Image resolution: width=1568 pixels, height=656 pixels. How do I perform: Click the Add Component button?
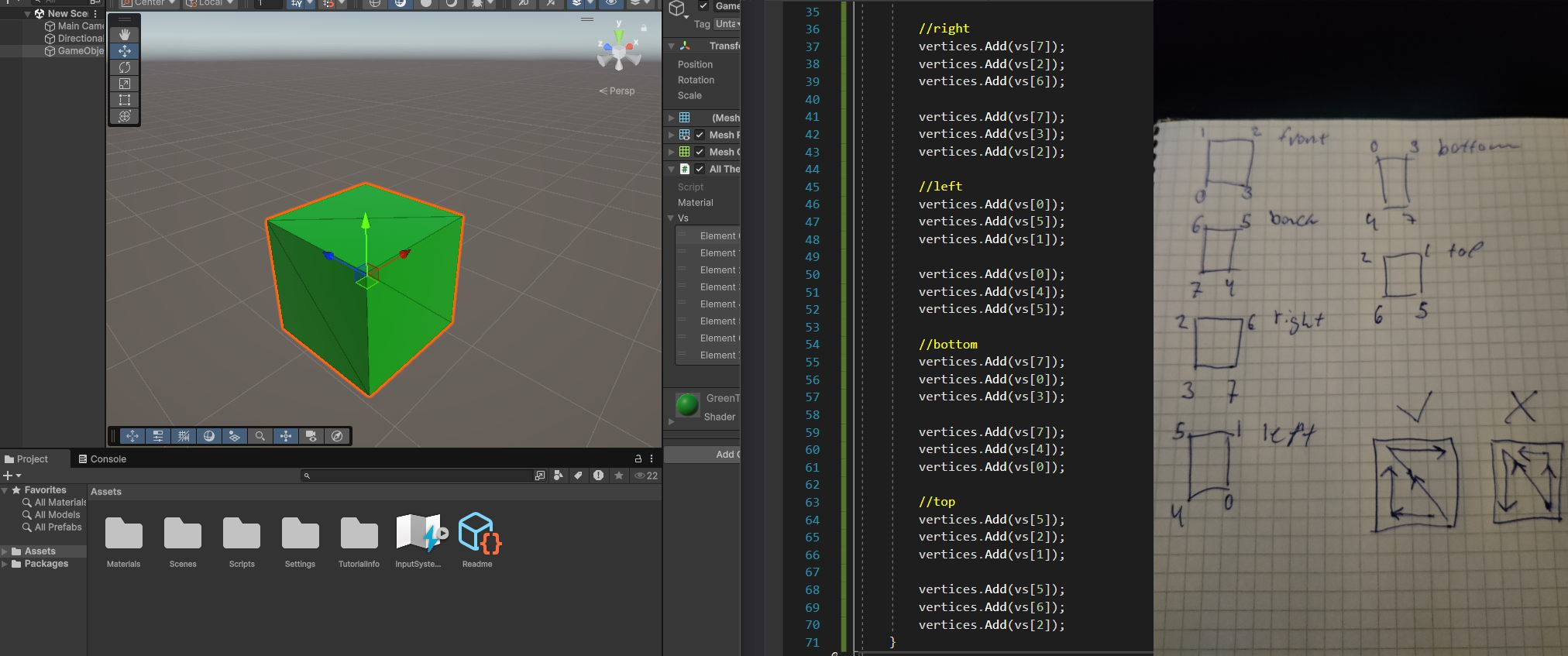pyautogui.click(x=703, y=455)
